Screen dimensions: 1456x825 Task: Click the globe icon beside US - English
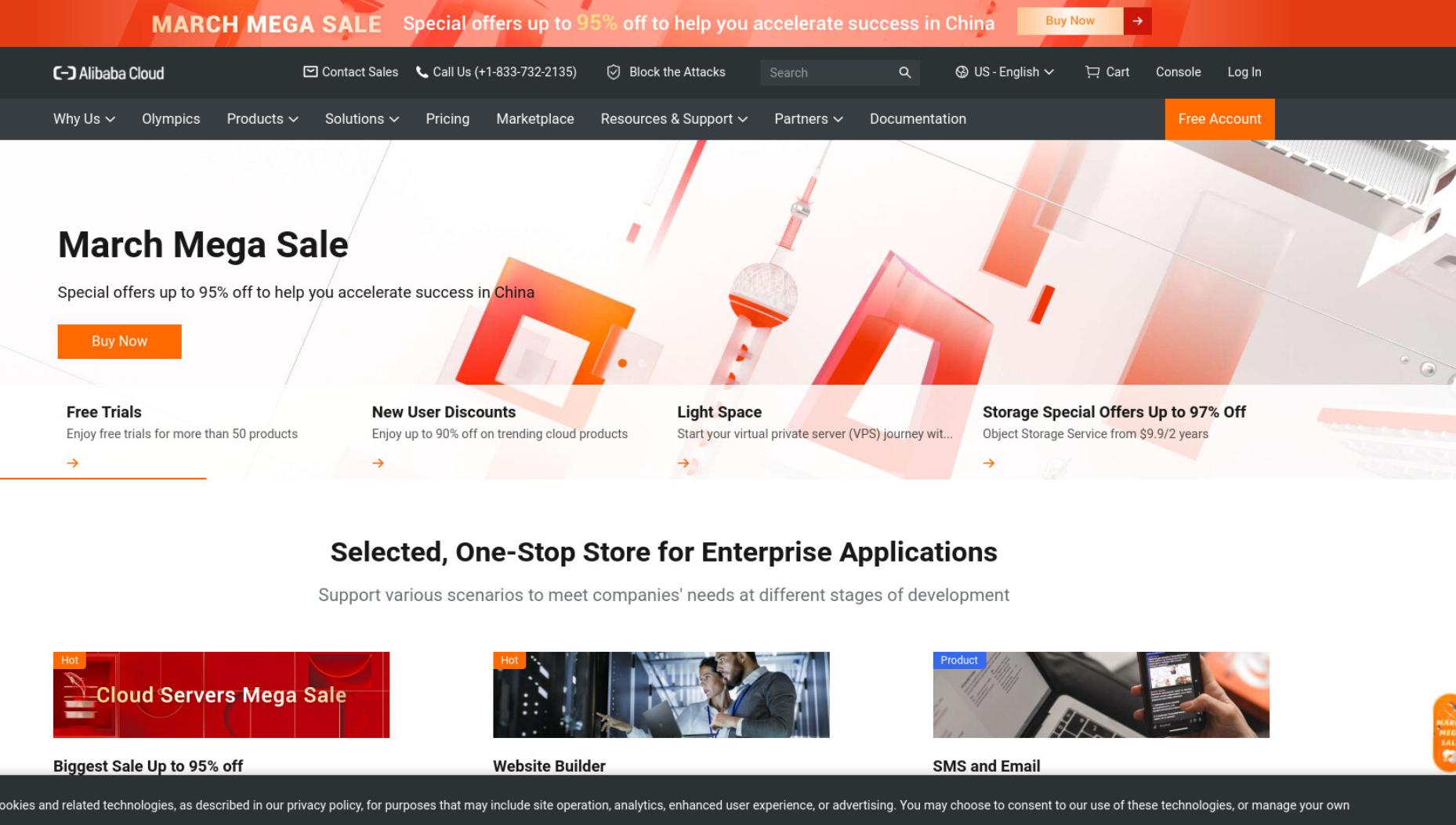pyautogui.click(x=962, y=72)
